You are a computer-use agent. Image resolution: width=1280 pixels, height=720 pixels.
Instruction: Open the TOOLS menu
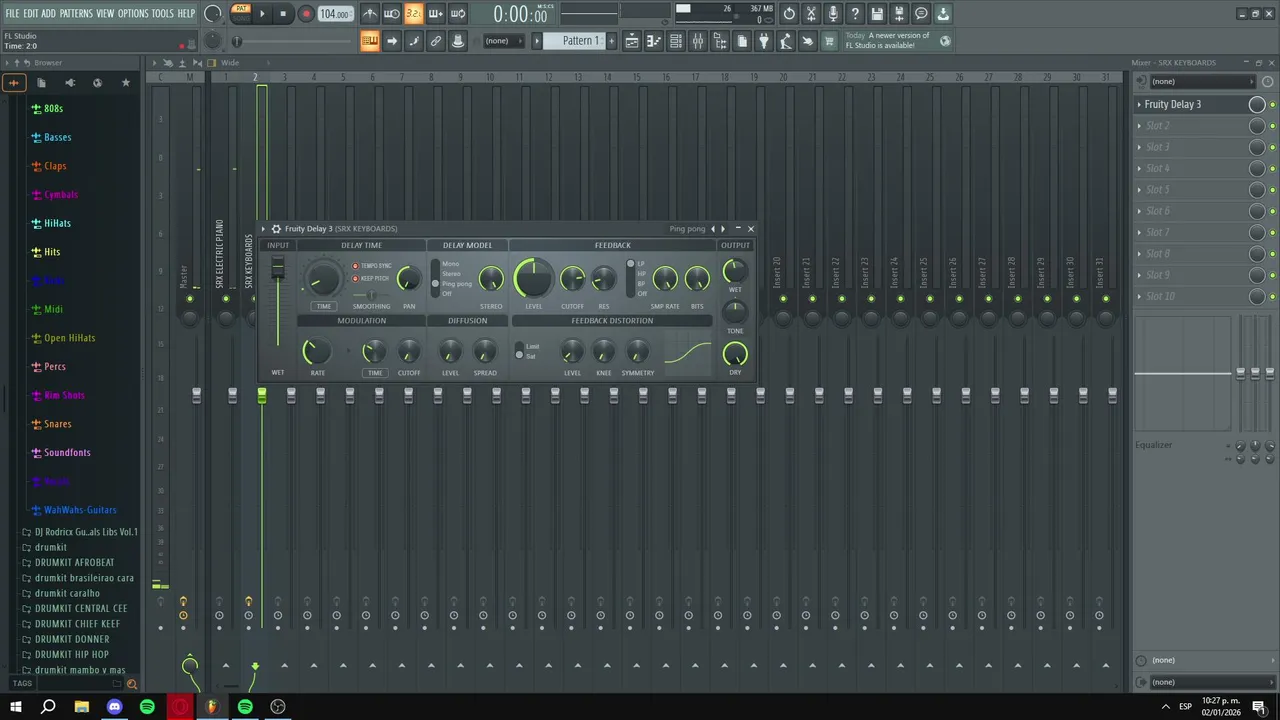pos(163,14)
